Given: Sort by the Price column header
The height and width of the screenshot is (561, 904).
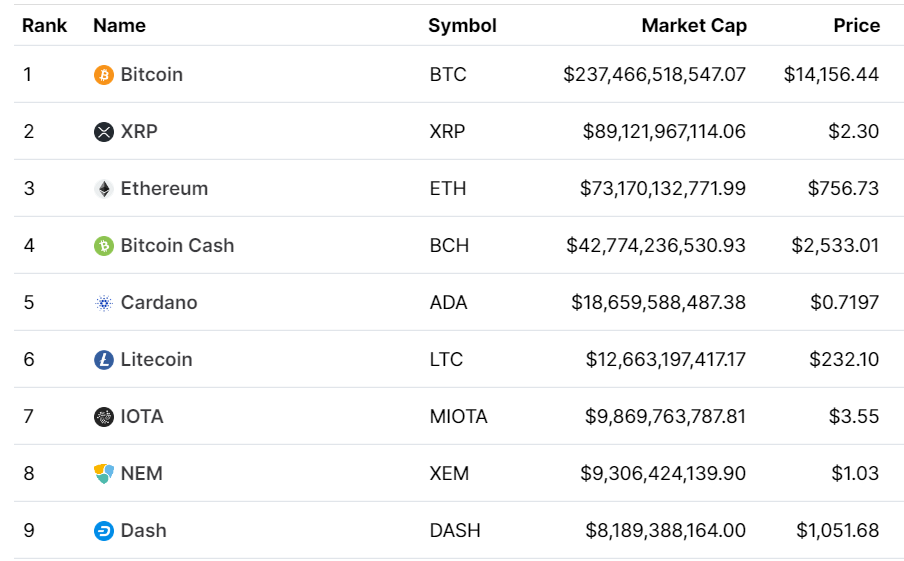Looking at the screenshot, I should [x=857, y=25].
